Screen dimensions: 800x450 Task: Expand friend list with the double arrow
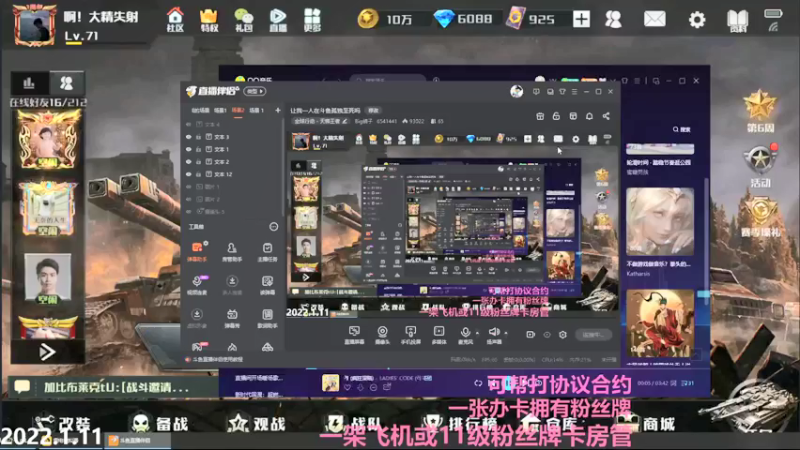[x=47, y=352]
